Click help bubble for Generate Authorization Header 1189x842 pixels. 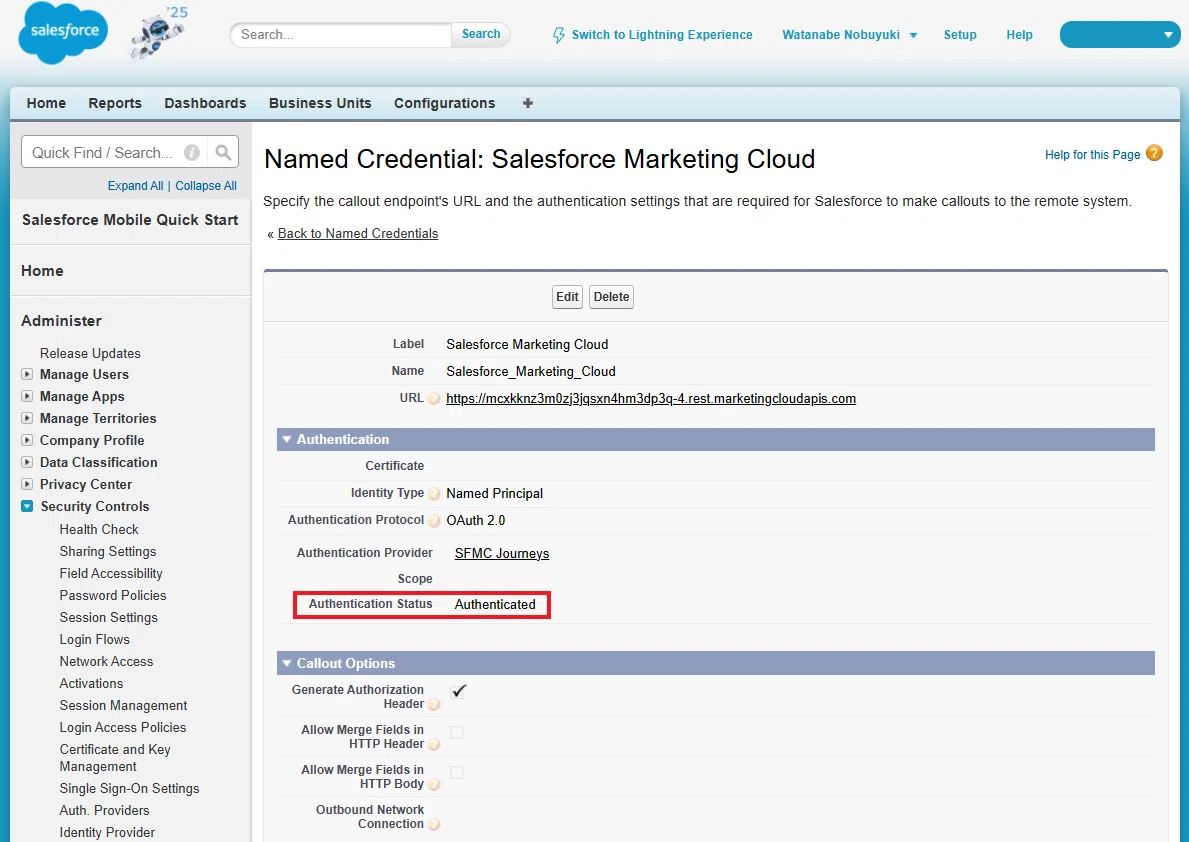point(434,705)
